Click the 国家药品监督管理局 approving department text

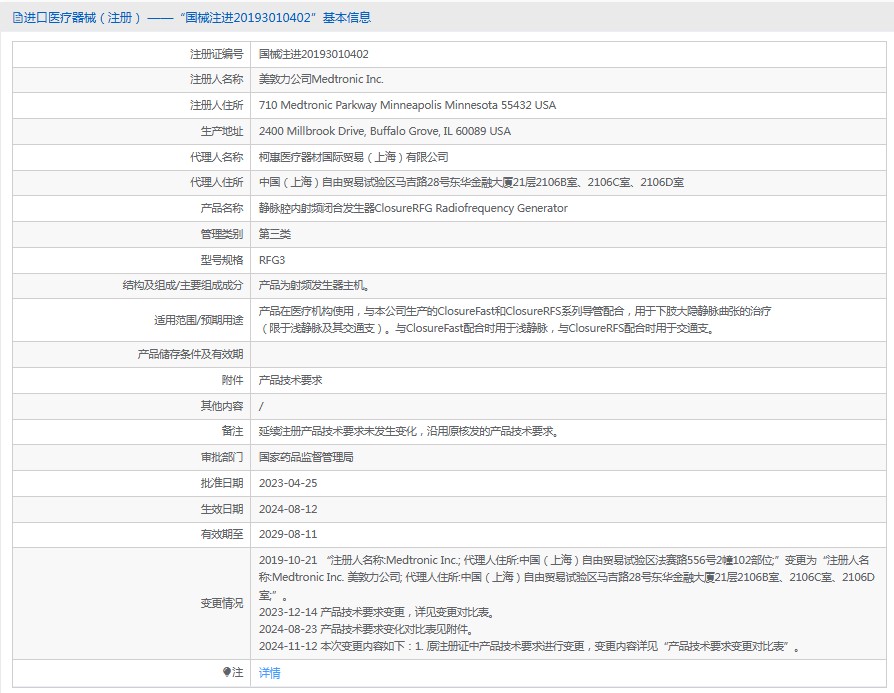306,457
